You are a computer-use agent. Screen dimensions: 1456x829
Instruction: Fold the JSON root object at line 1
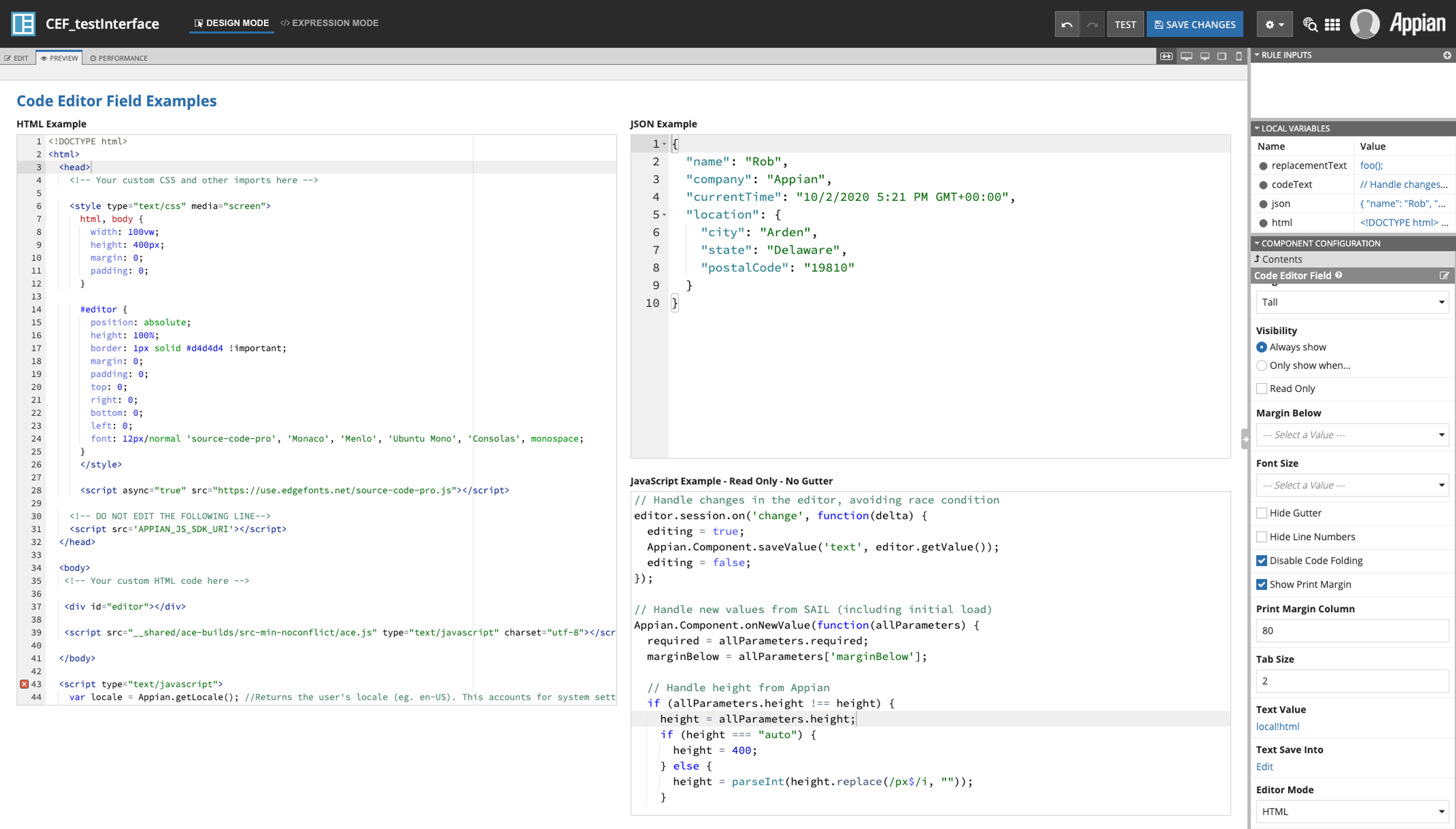point(664,144)
